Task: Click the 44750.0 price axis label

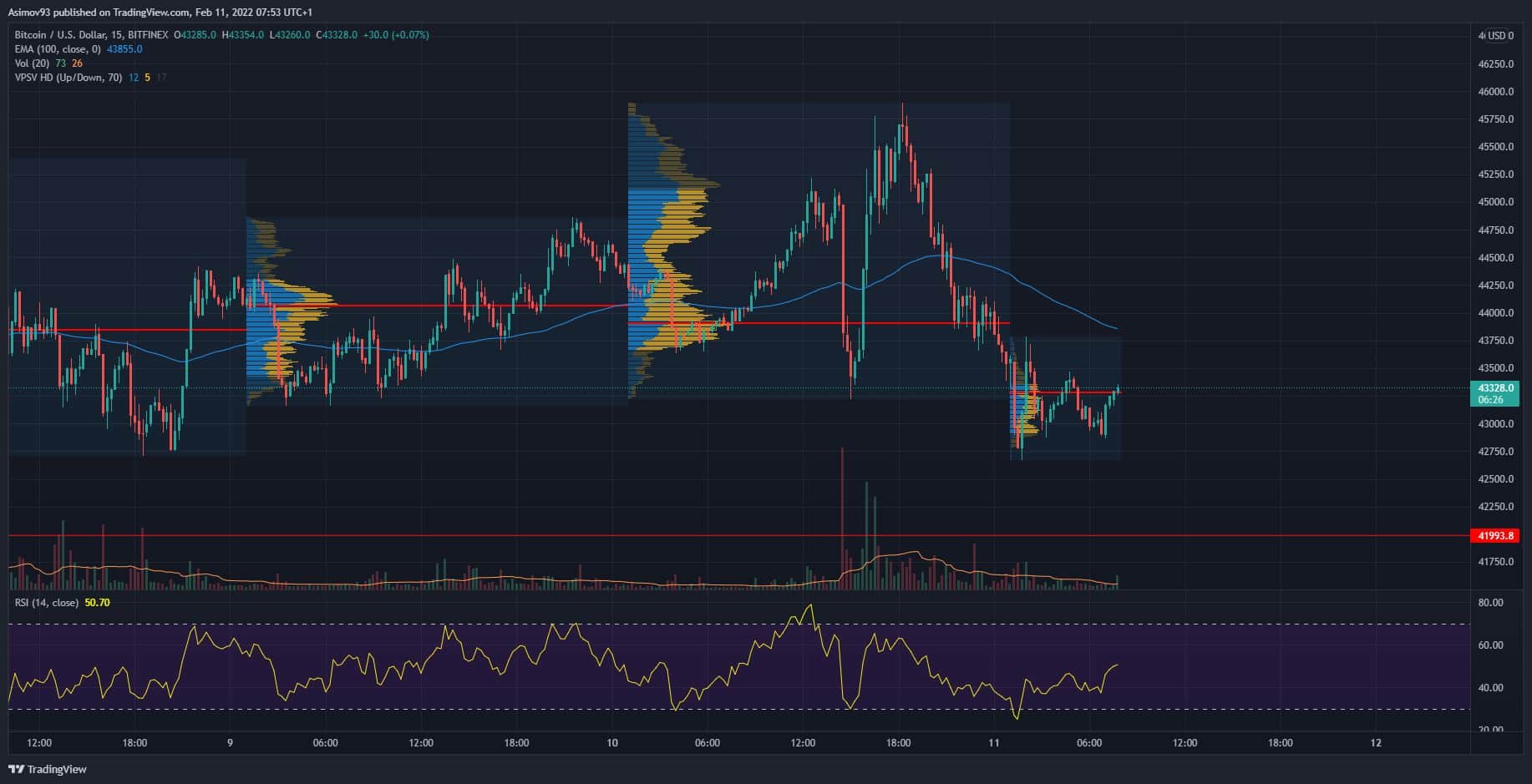Action: pos(1495,230)
